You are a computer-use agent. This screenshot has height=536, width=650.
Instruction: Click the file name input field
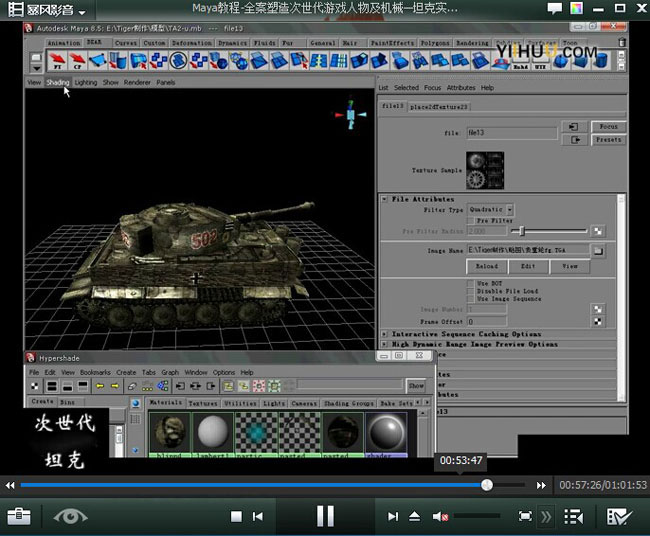pyautogui.click(x=512, y=133)
